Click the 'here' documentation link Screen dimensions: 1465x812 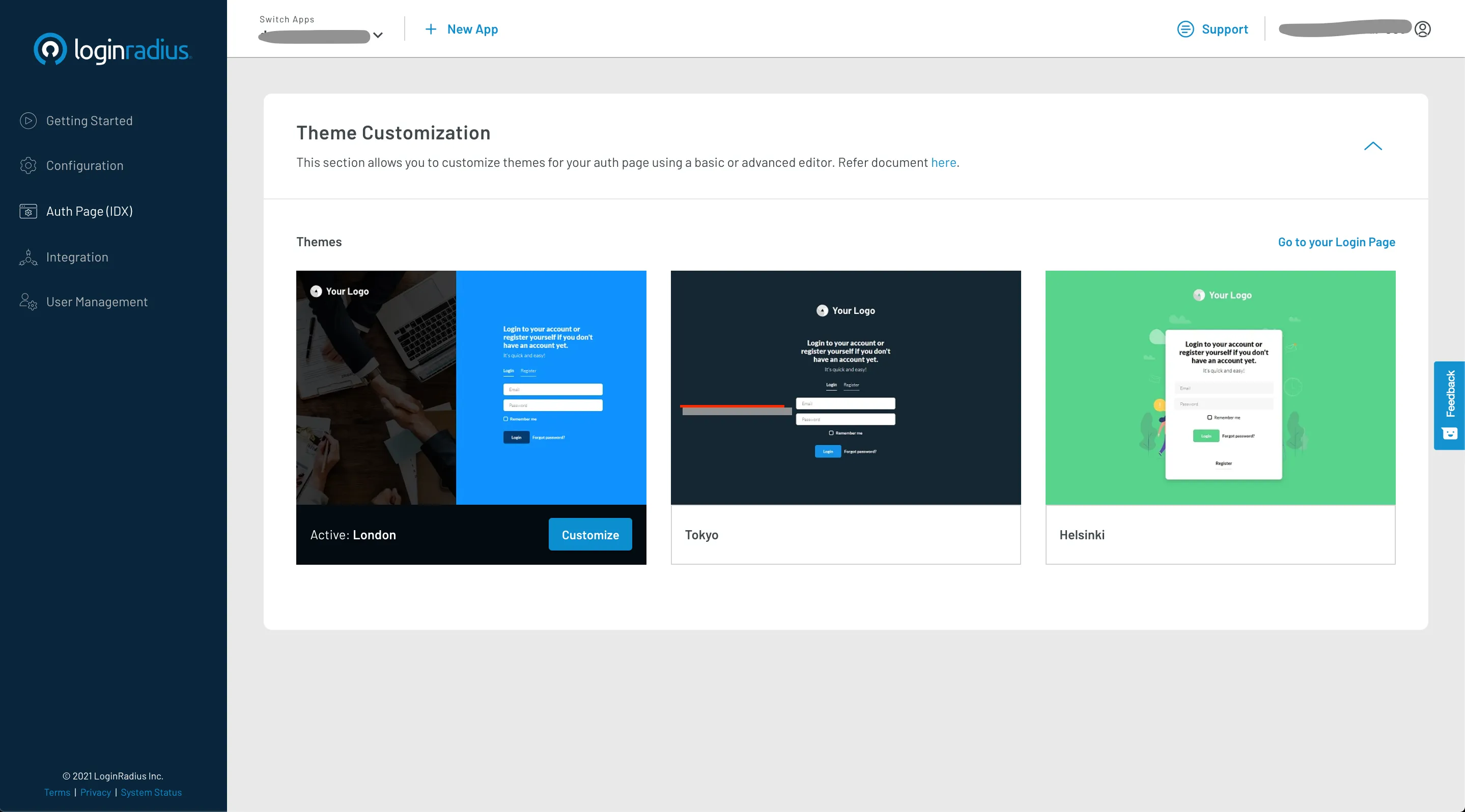(943, 162)
